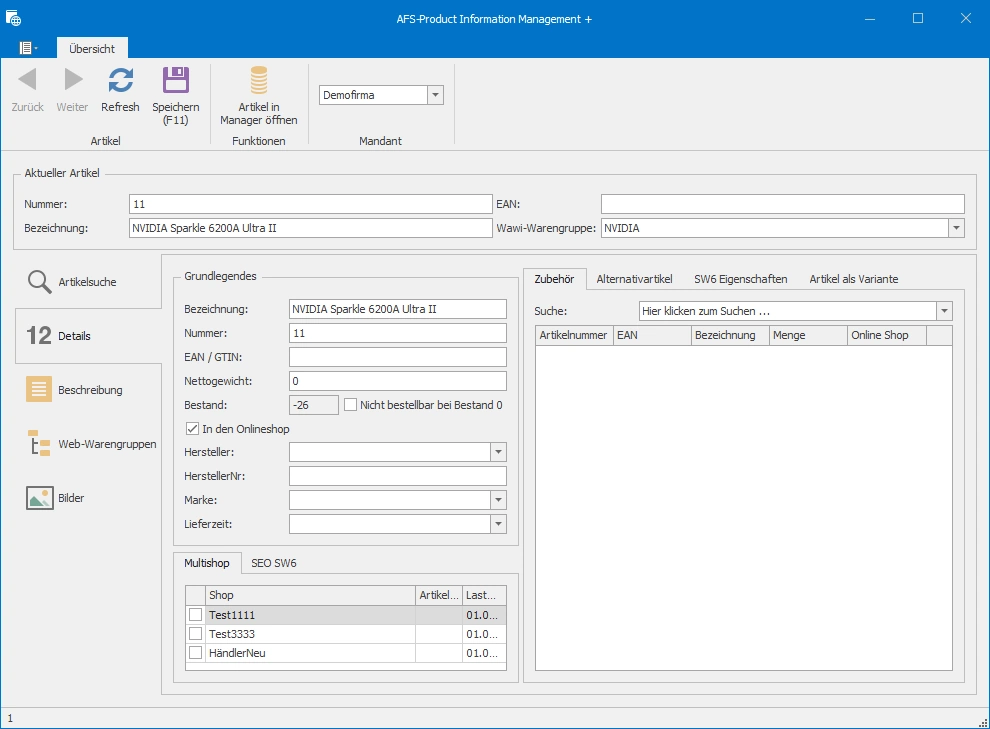Open the Suche dropdown arrow
990x729 pixels.
(x=944, y=311)
